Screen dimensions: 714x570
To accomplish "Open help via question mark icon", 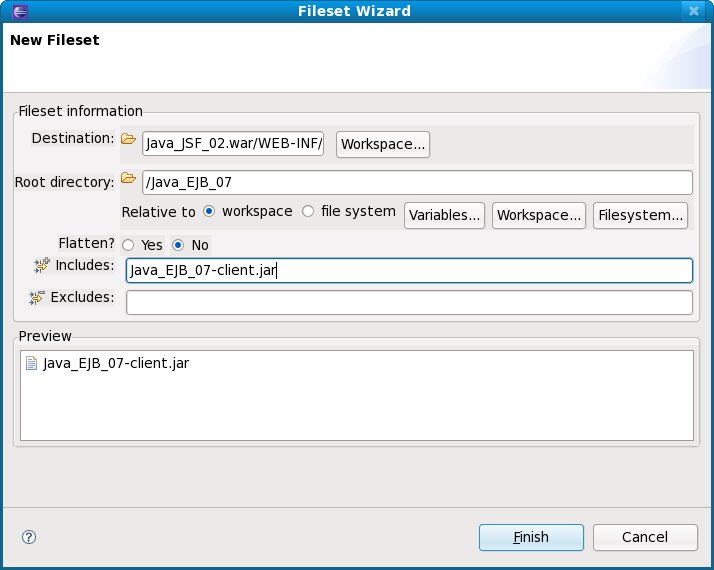I will pos(29,537).
